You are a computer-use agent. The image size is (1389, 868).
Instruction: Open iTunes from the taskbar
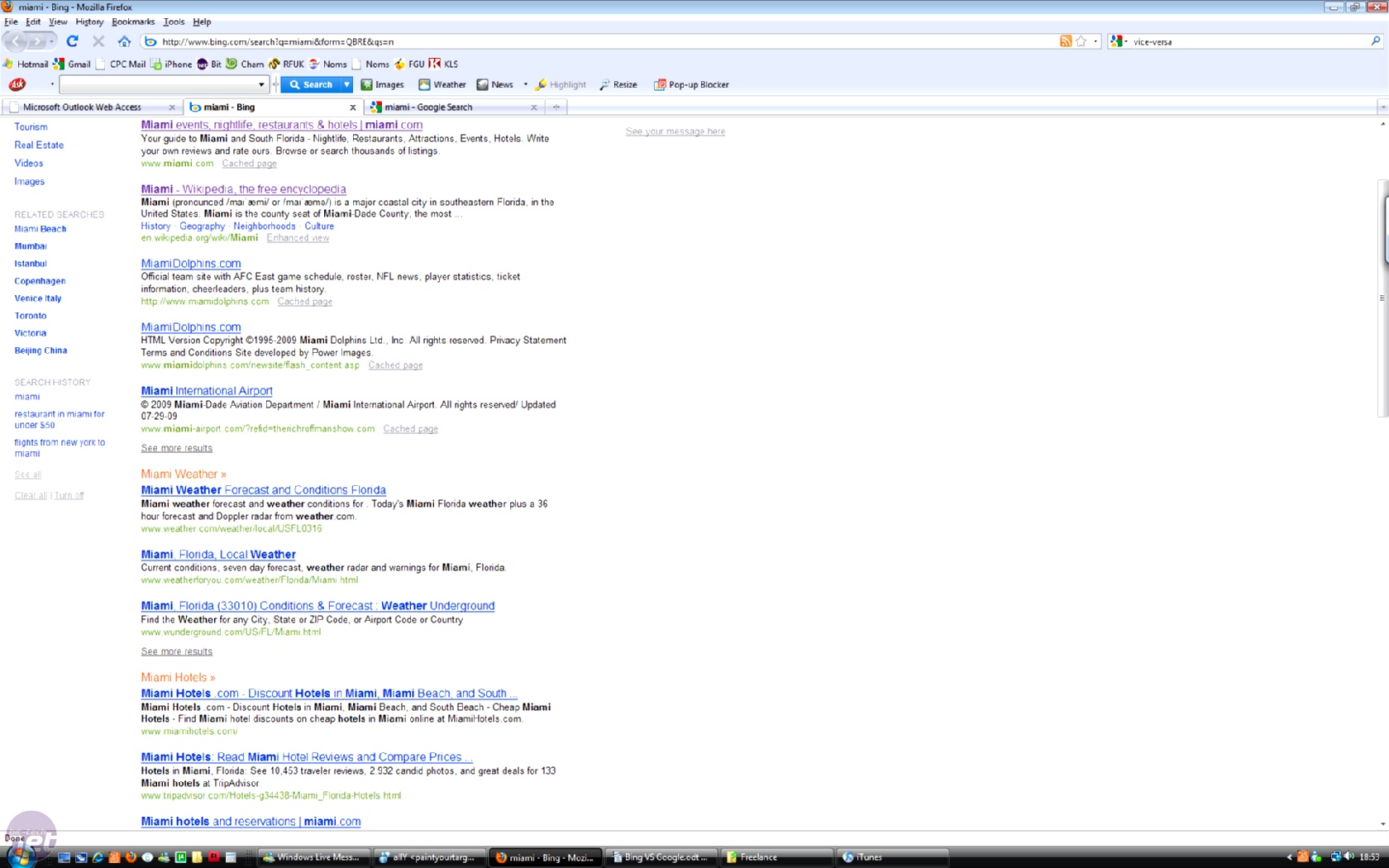(x=892, y=857)
